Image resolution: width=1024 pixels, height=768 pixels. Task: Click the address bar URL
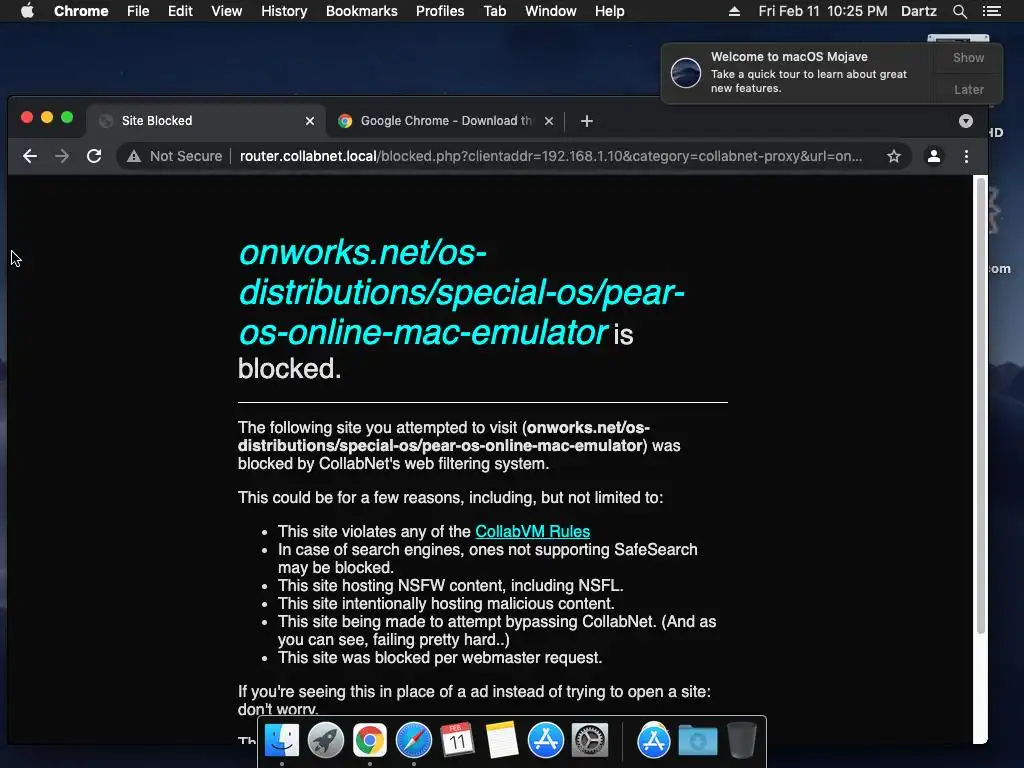coord(551,156)
